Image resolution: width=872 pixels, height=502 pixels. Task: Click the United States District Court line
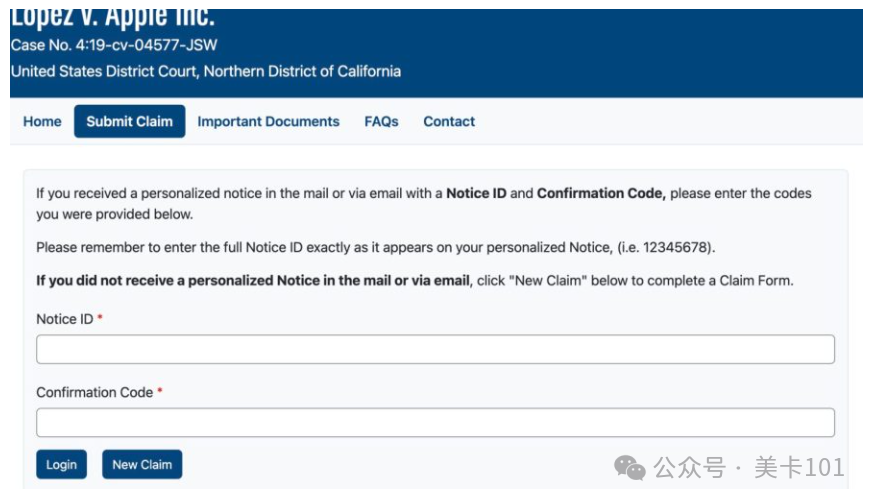click(x=206, y=71)
